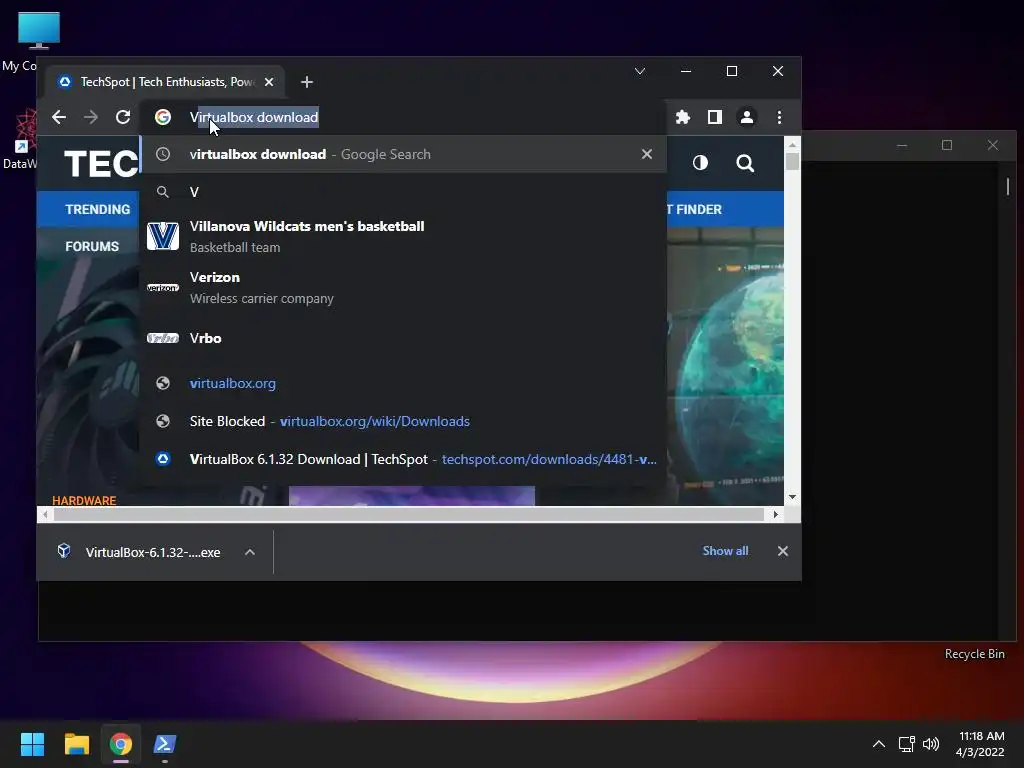Toggle TechSpot dark/light theme icon
Image resolution: width=1024 pixels, height=768 pixels.
(x=700, y=163)
